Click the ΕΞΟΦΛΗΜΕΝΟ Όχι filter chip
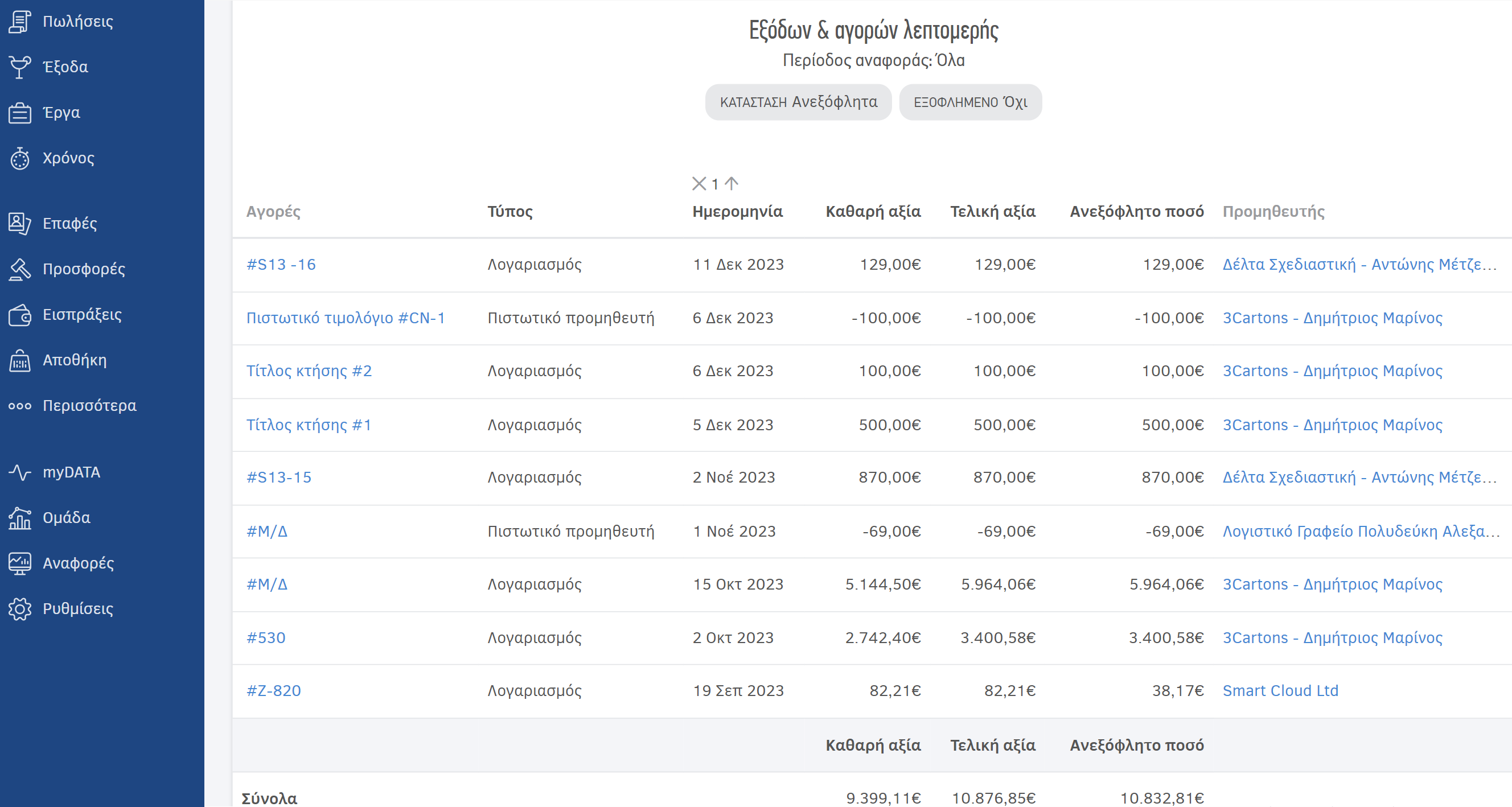This screenshot has width=1512, height=807. point(970,102)
